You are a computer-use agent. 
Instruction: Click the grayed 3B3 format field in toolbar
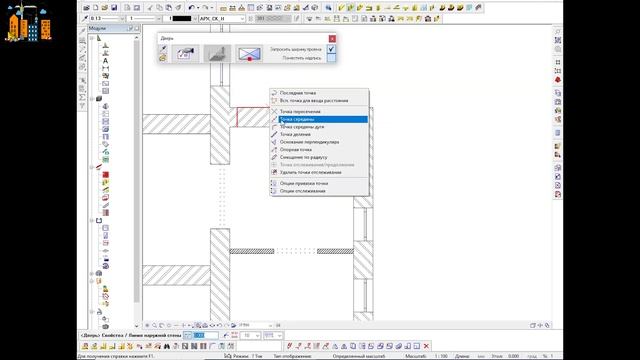273,19
